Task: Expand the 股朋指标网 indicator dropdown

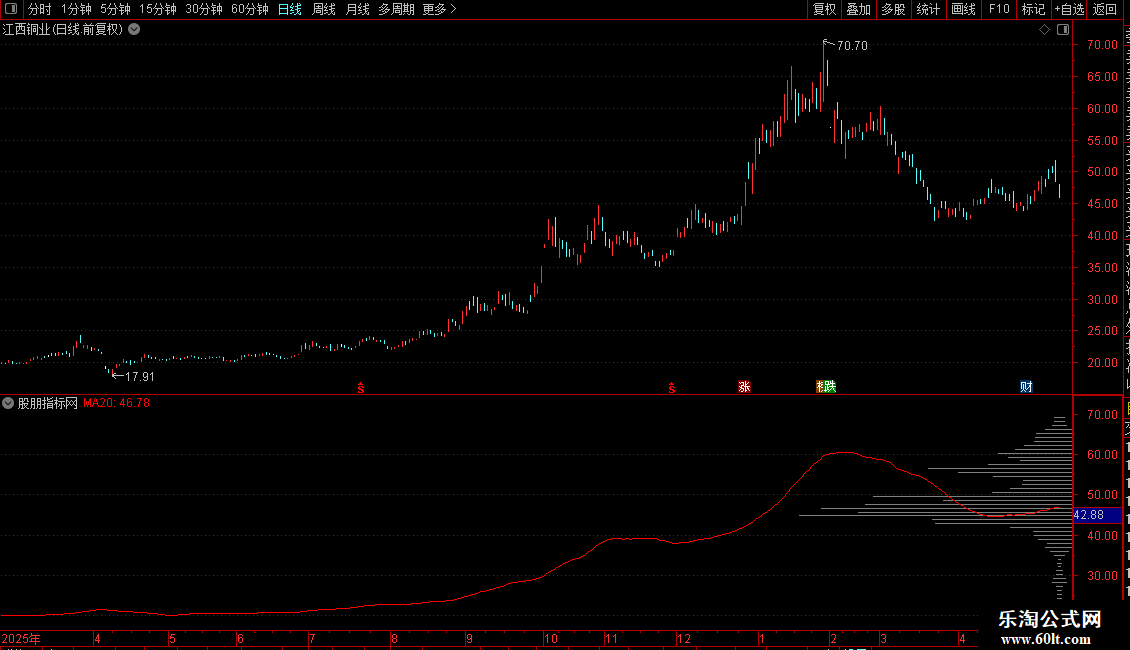Action: tap(8, 403)
